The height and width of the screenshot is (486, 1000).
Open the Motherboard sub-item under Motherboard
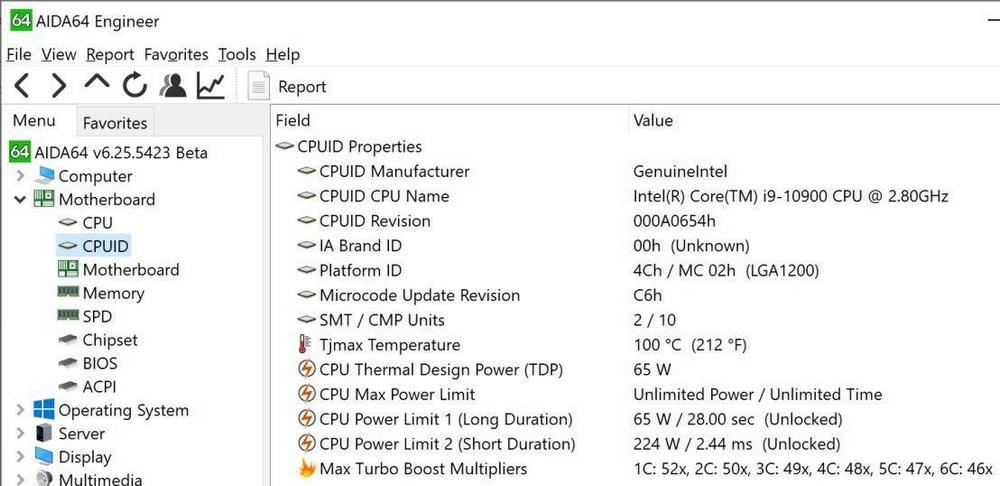tap(118, 270)
